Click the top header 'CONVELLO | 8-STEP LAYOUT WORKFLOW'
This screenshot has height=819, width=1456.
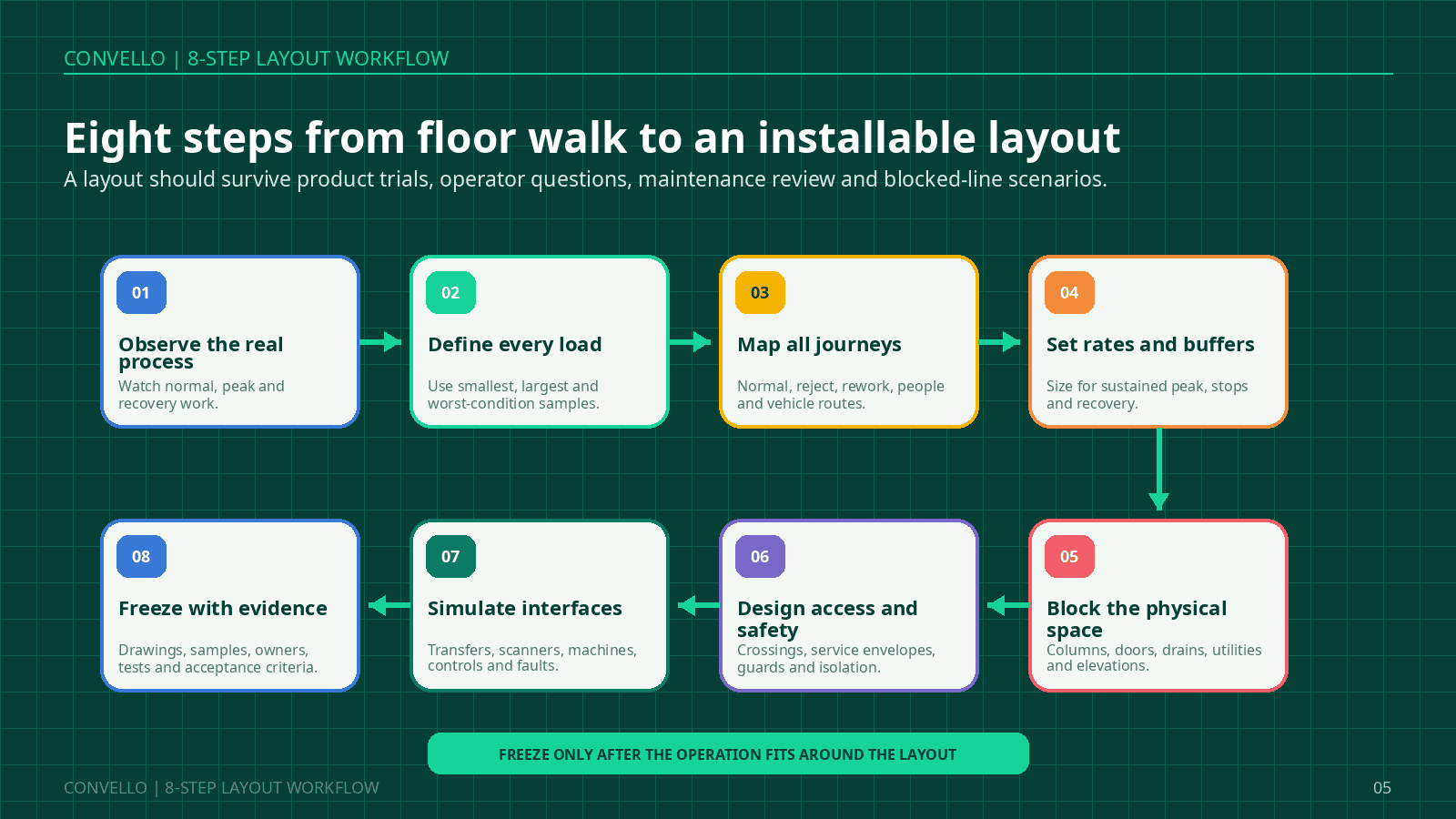tap(256, 58)
